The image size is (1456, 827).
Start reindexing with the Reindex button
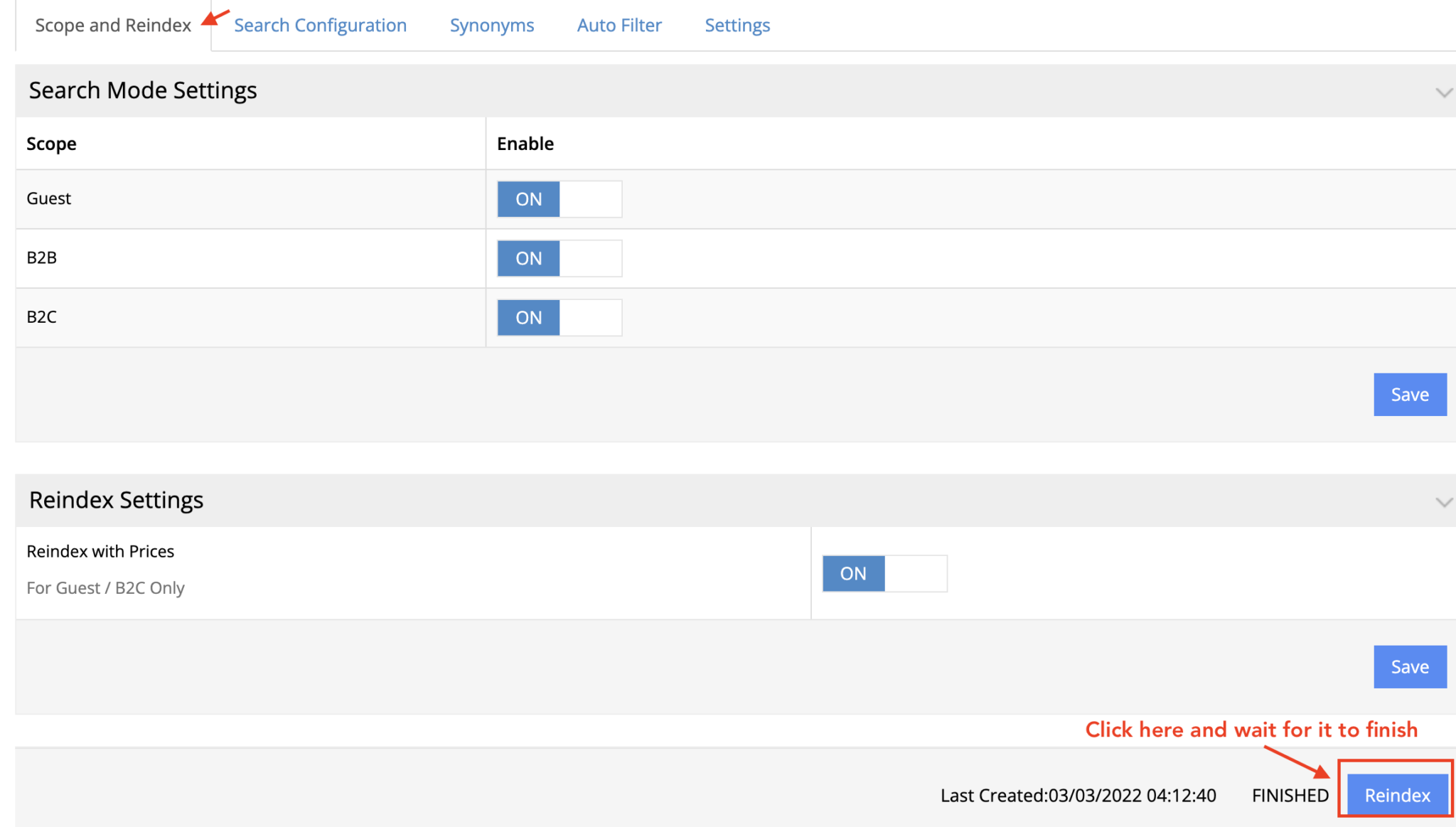(1396, 794)
